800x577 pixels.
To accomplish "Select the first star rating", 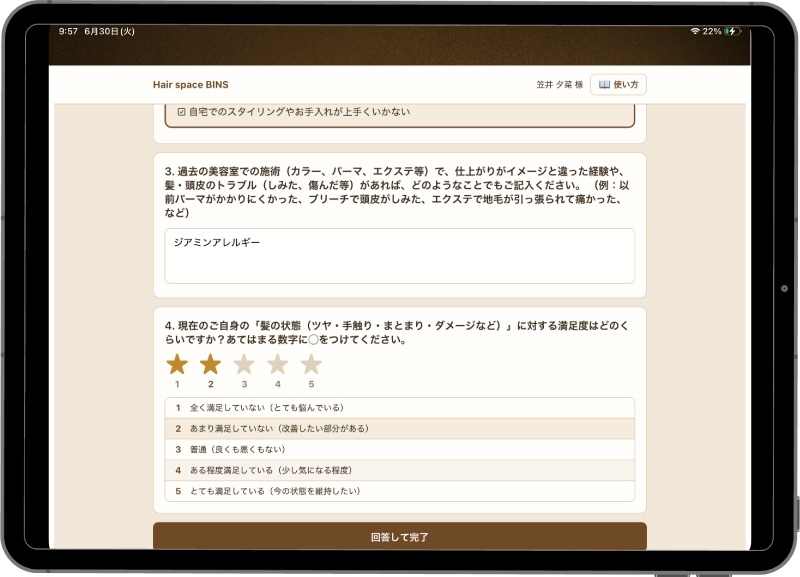I will (177, 364).
